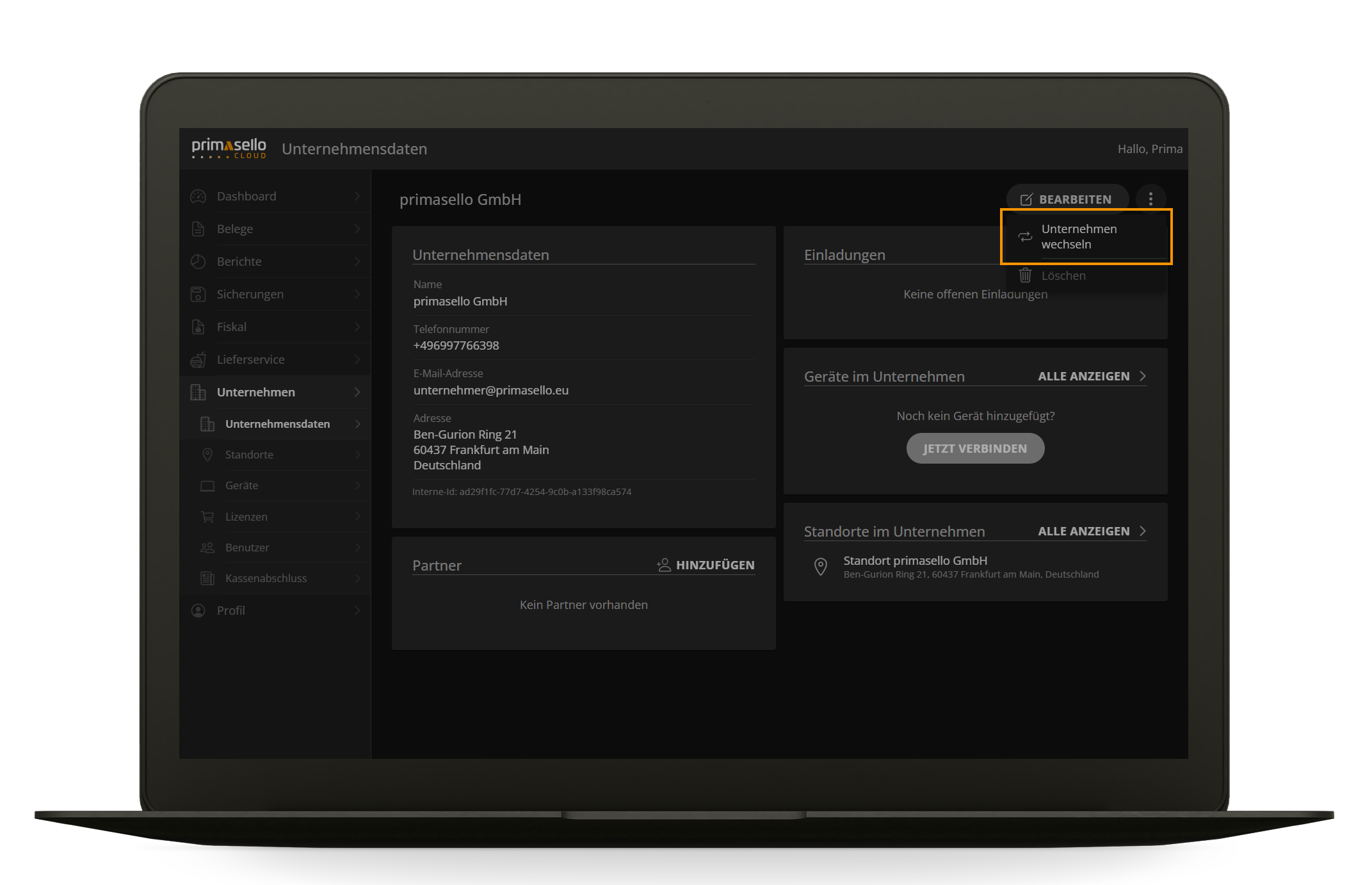Select Löschen in the dropdown menu
The image size is (1372, 885).
1063,275
